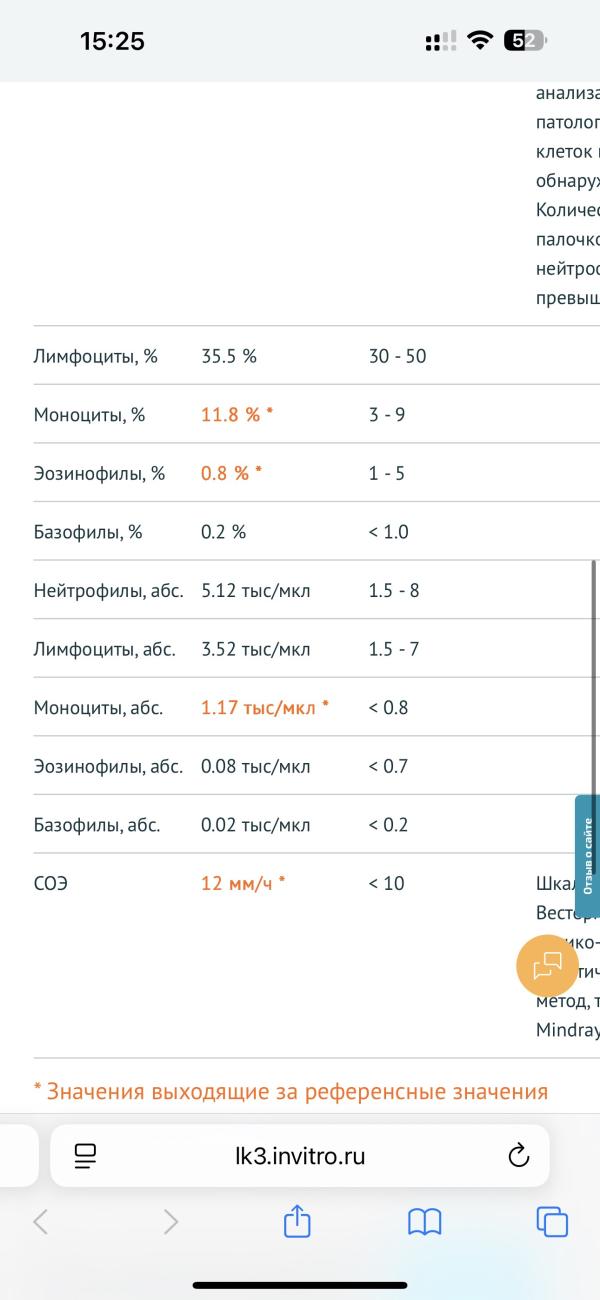The height and width of the screenshot is (1300, 600).
Task: Tap the lk3.invitro.ru address field
Action: click(300, 1157)
